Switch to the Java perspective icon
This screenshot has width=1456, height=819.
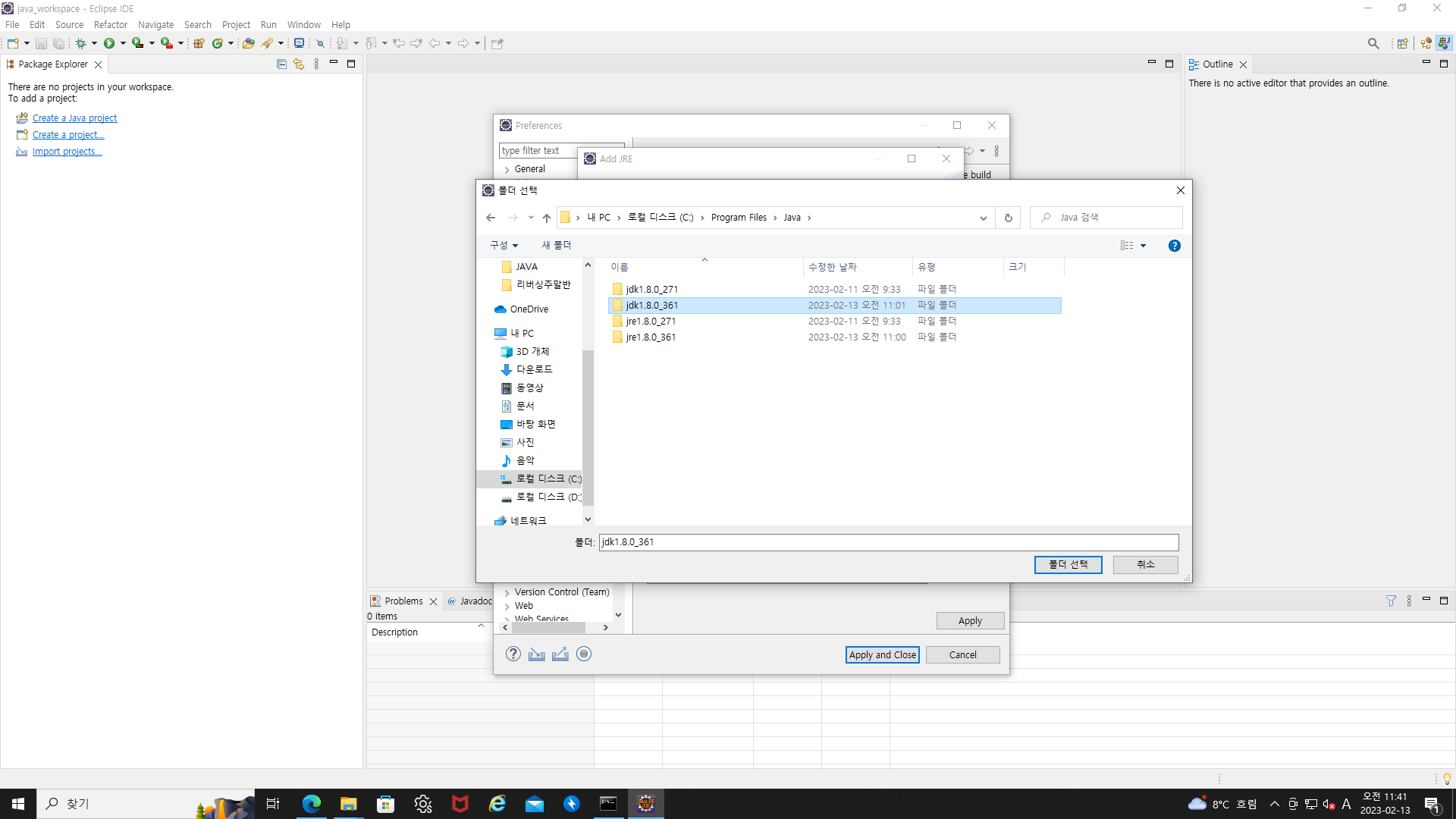tap(1445, 43)
